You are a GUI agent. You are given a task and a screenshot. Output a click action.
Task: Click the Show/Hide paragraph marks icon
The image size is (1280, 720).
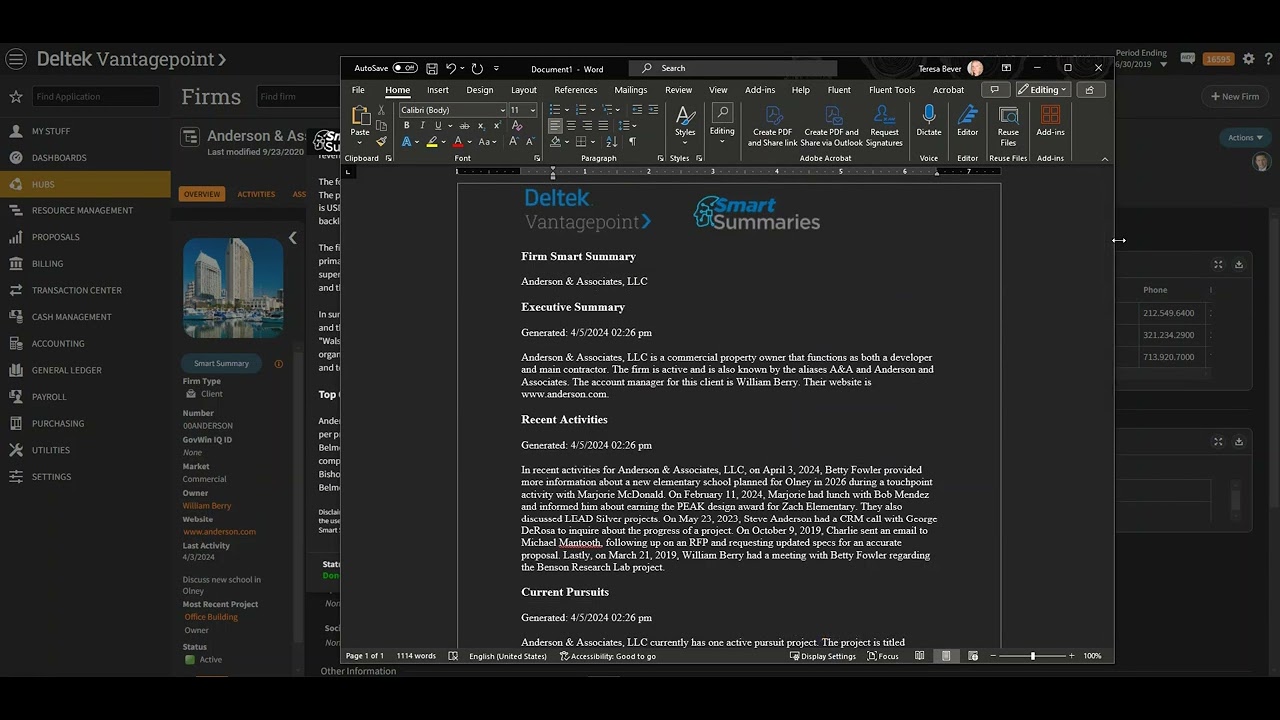coord(632,142)
